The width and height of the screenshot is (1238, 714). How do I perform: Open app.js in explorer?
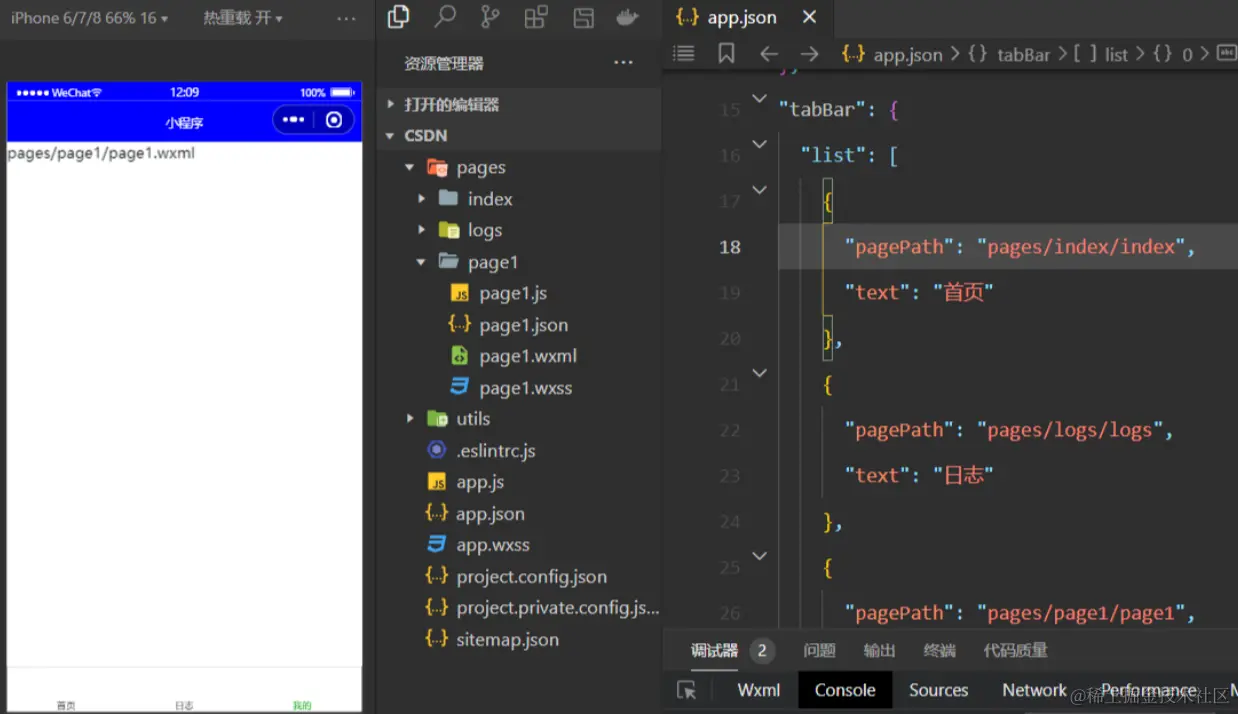(x=480, y=482)
